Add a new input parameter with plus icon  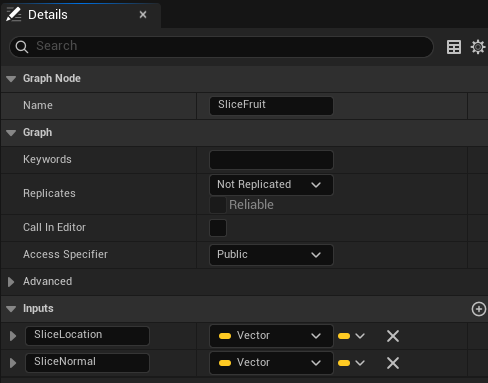(479, 309)
